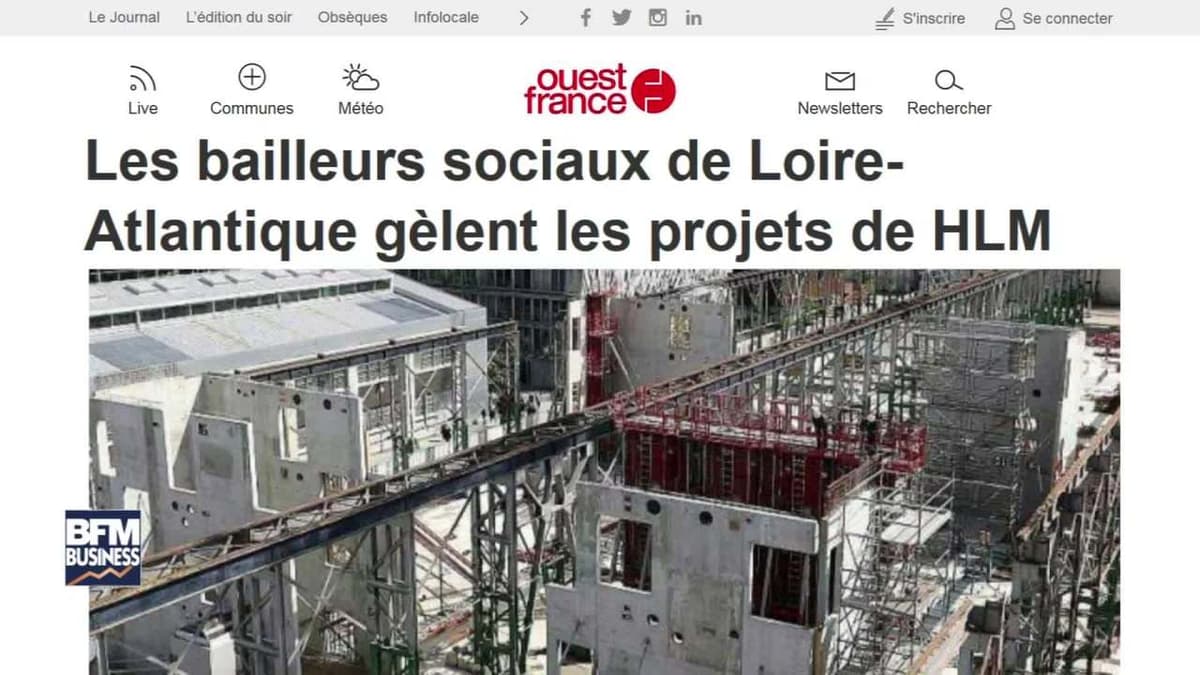Screen dimensions: 1200x675
Task: Open the Instagram icon
Action: tap(658, 18)
